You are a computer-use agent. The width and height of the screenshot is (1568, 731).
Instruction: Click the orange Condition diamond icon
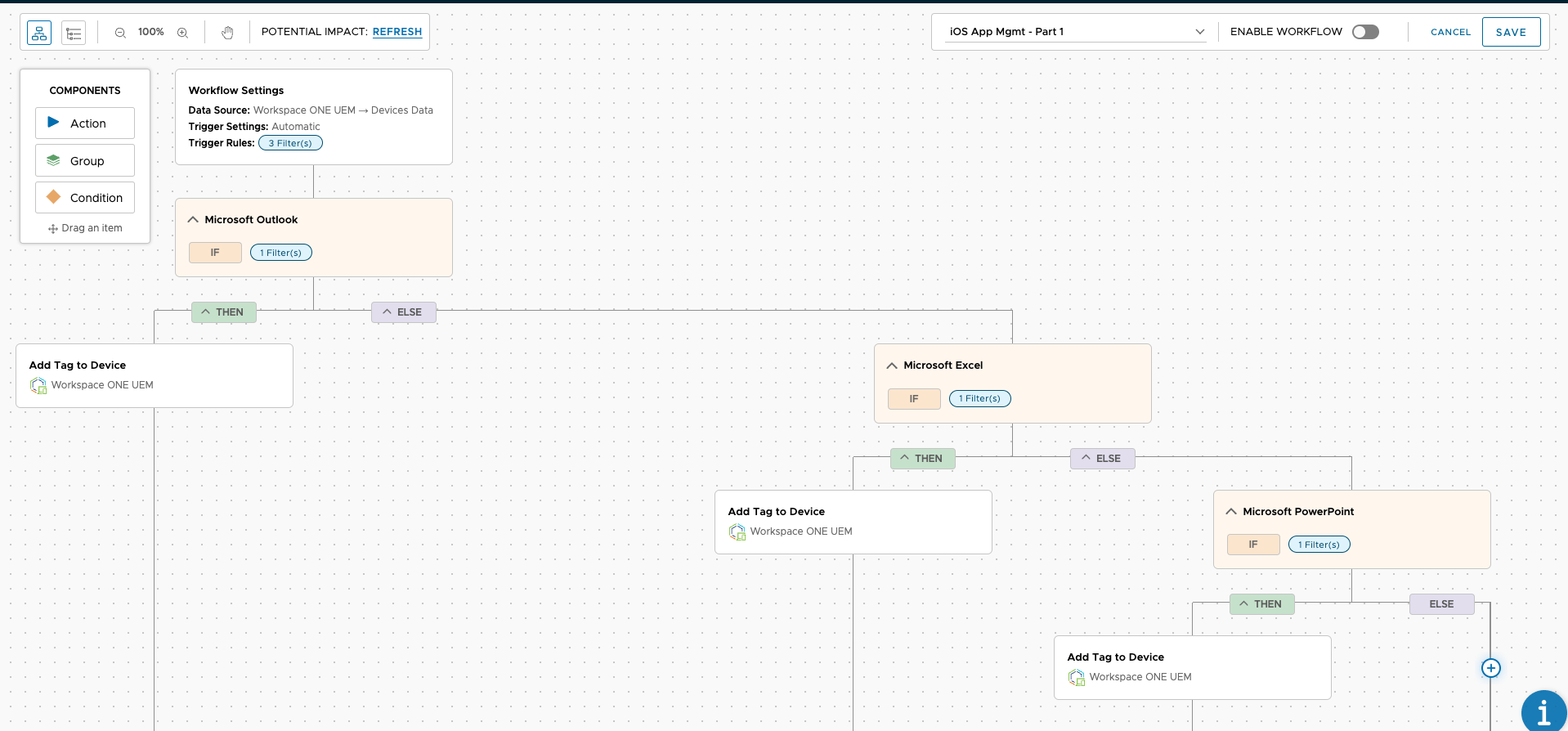[53, 197]
